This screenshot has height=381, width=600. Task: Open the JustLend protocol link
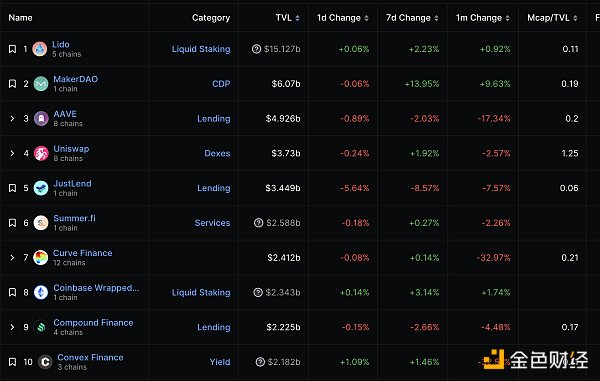click(72, 184)
